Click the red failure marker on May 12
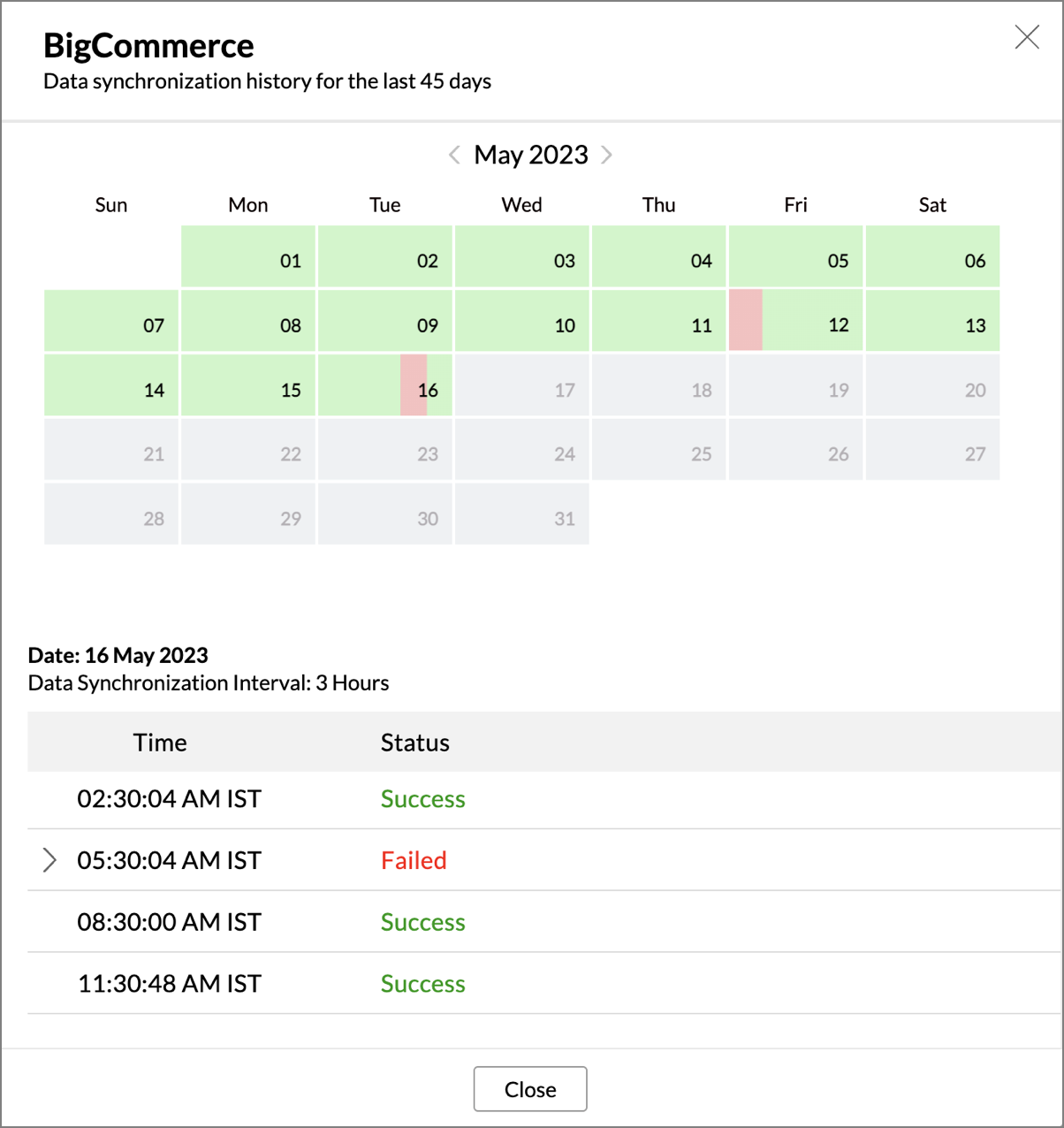The height and width of the screenshot is (1128, 1064). pos(745,319)
